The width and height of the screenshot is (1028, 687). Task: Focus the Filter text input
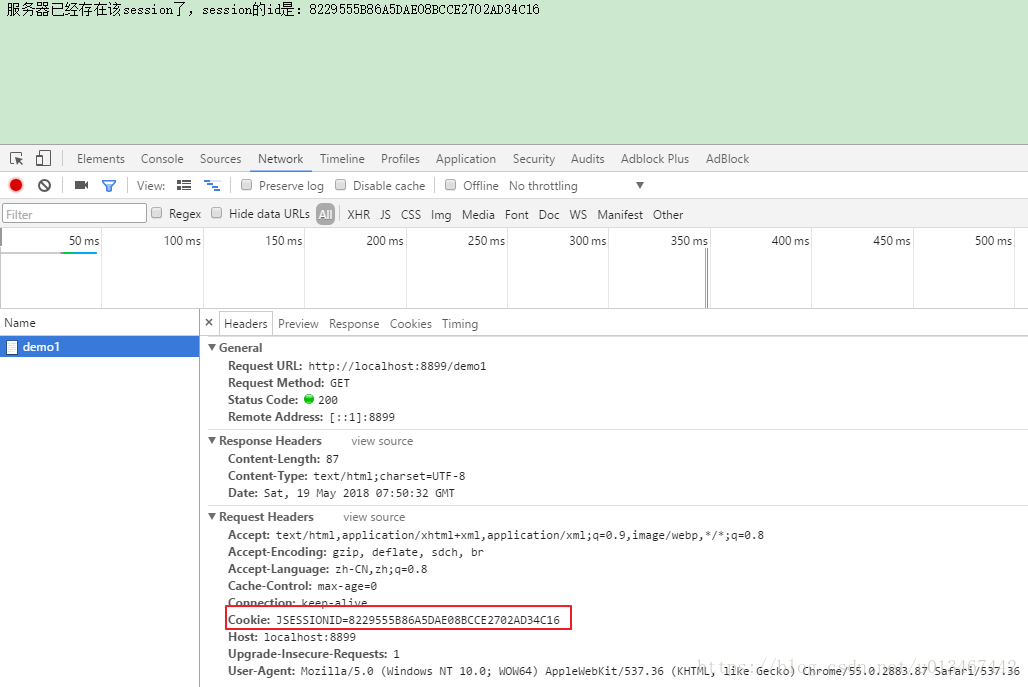pos(74,214)
